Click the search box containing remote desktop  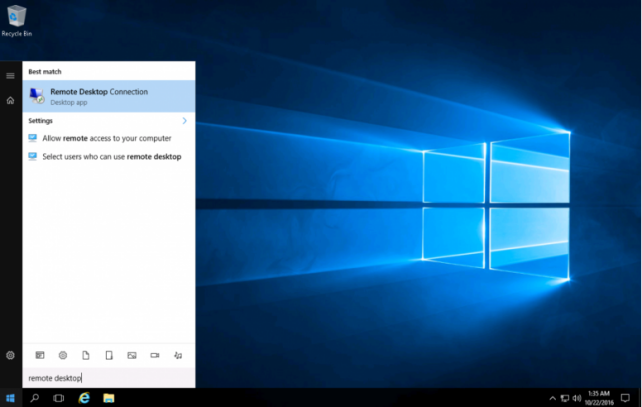click(109, 378)
